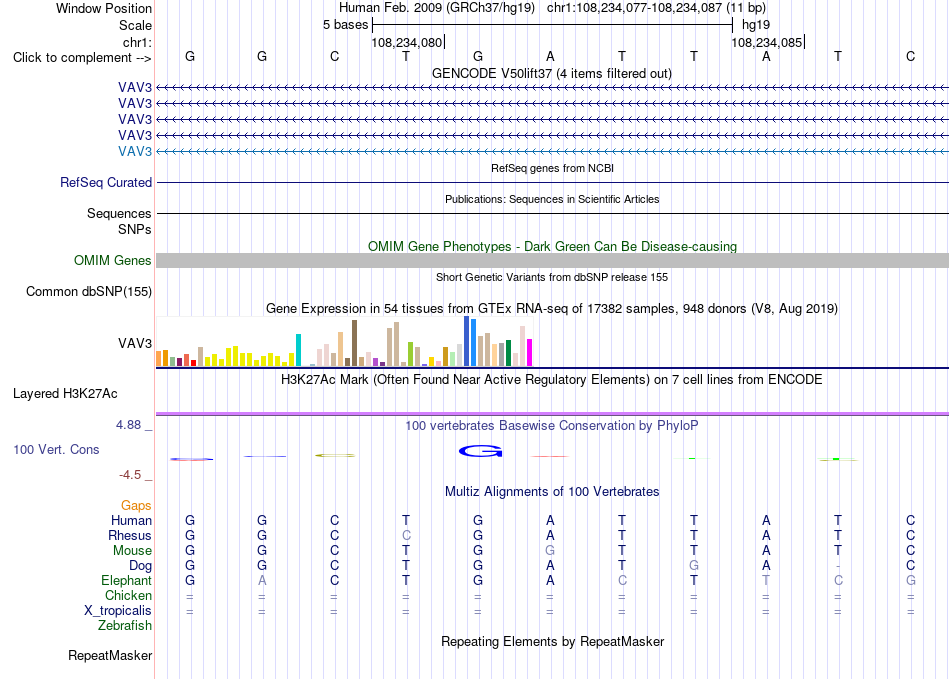Click the 4.88 PhyloP upper scale value
950x679 pixels.
[x=128, y=425]
